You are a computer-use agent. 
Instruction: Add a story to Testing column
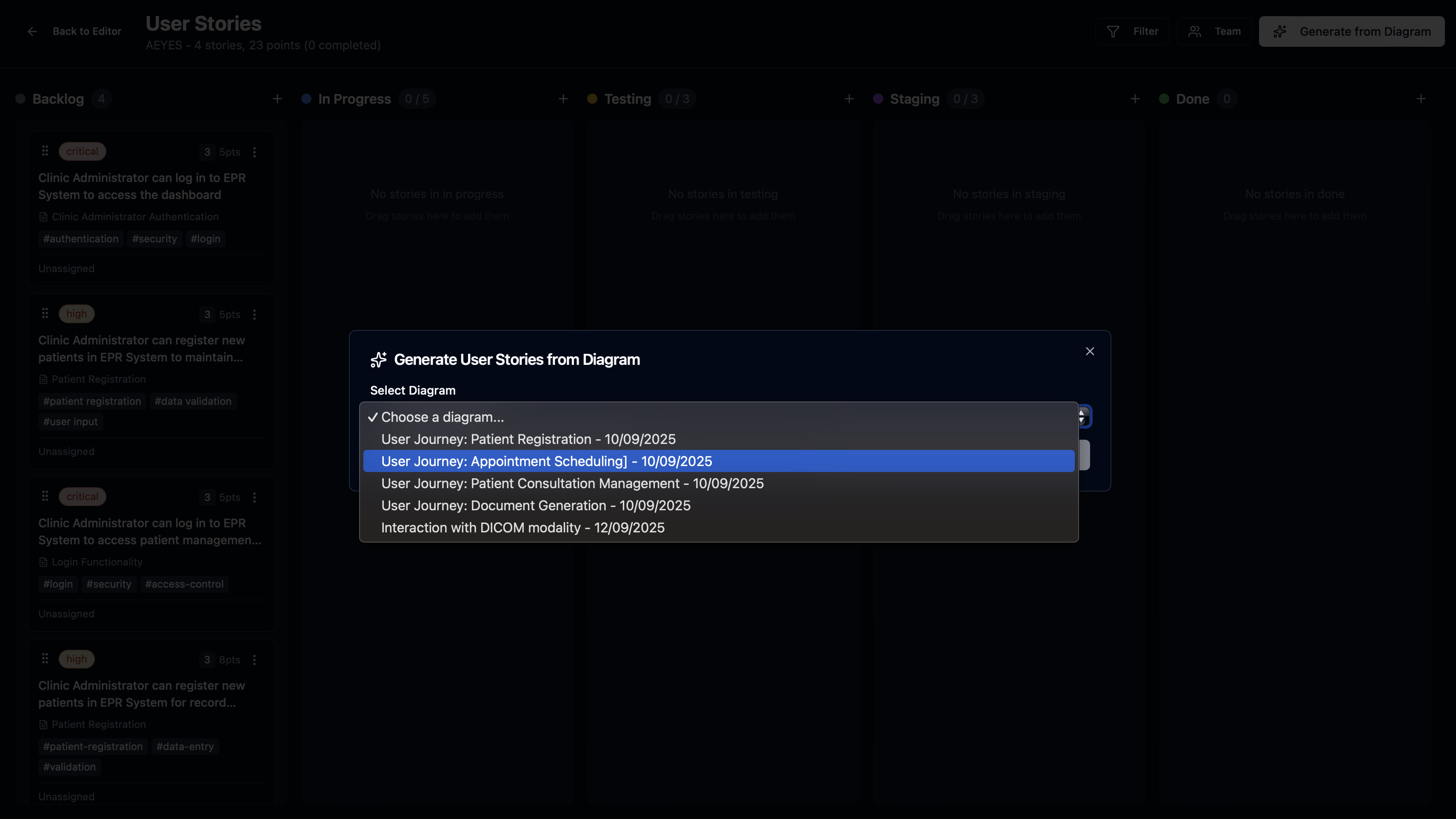[x=849, y=99]
